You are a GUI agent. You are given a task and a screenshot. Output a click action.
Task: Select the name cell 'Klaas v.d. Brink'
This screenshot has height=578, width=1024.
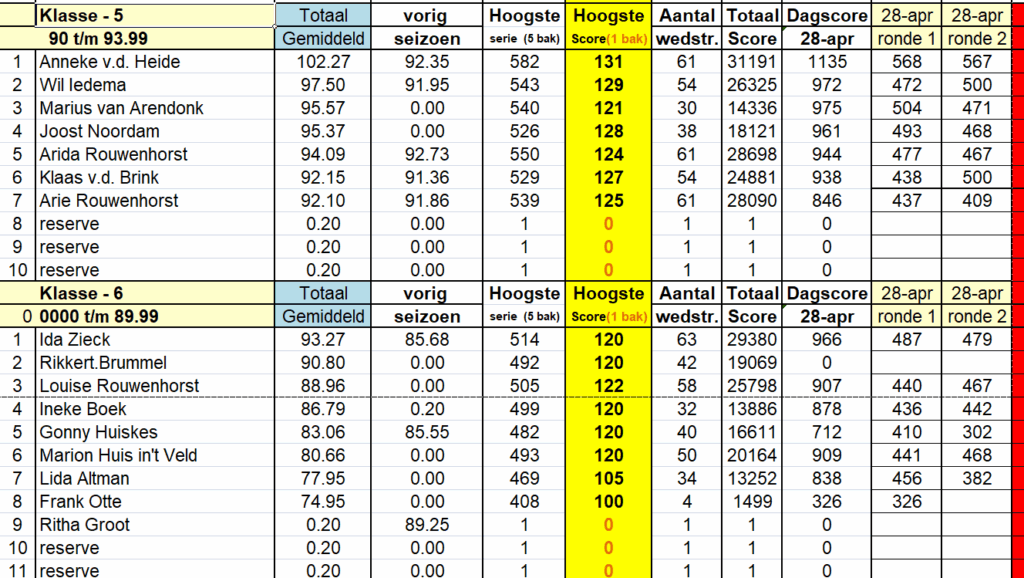tap(155, 178)
